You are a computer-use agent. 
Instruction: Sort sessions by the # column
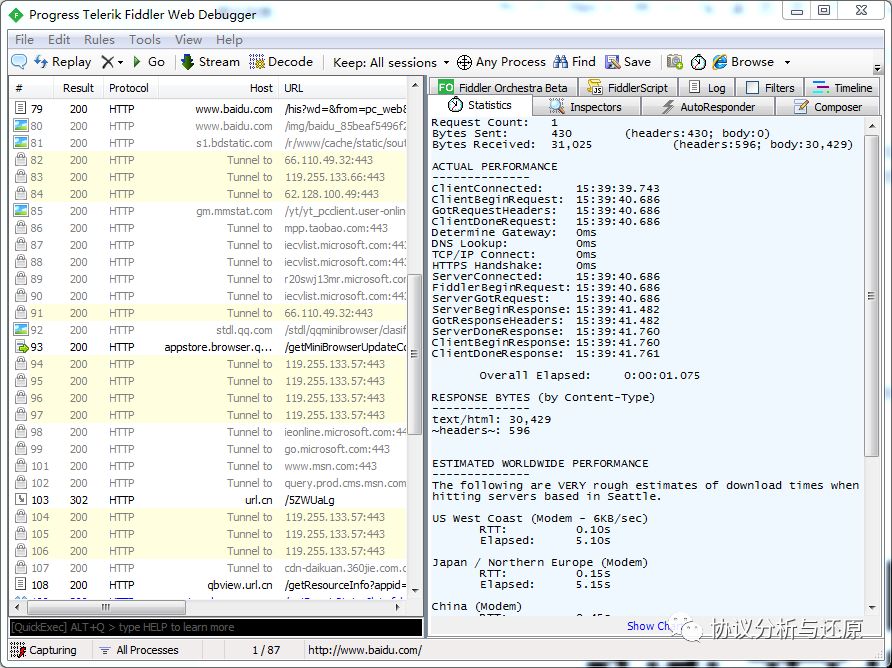pyautogui.click(x=31, y=88)
